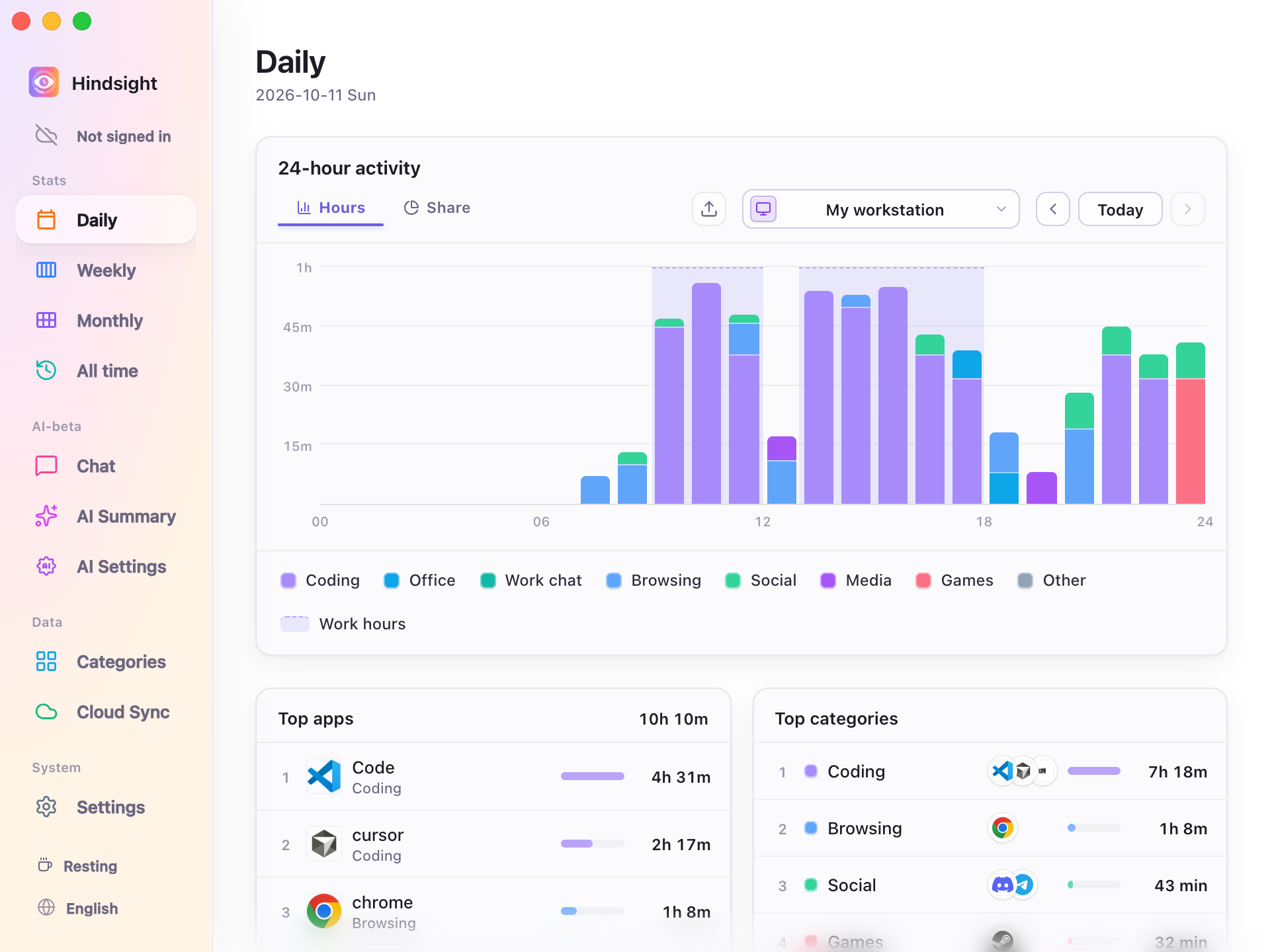This screenshot has width=1270, height=952.
Task: Click the monitor device icon in workstation selector
Action: click(x=763, y=209)
